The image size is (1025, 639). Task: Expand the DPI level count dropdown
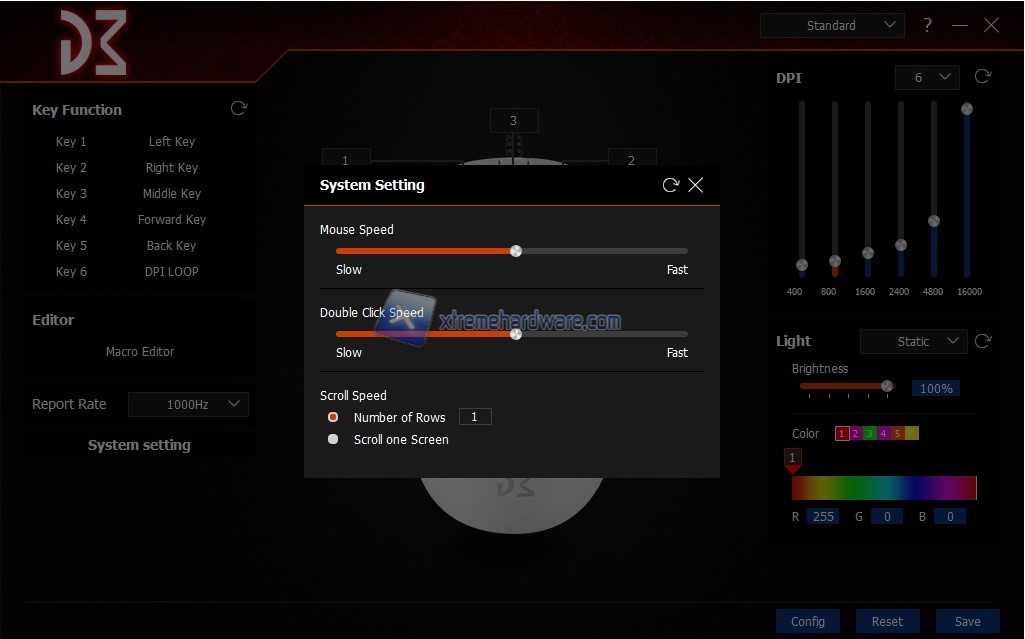(x=927, y=77)
